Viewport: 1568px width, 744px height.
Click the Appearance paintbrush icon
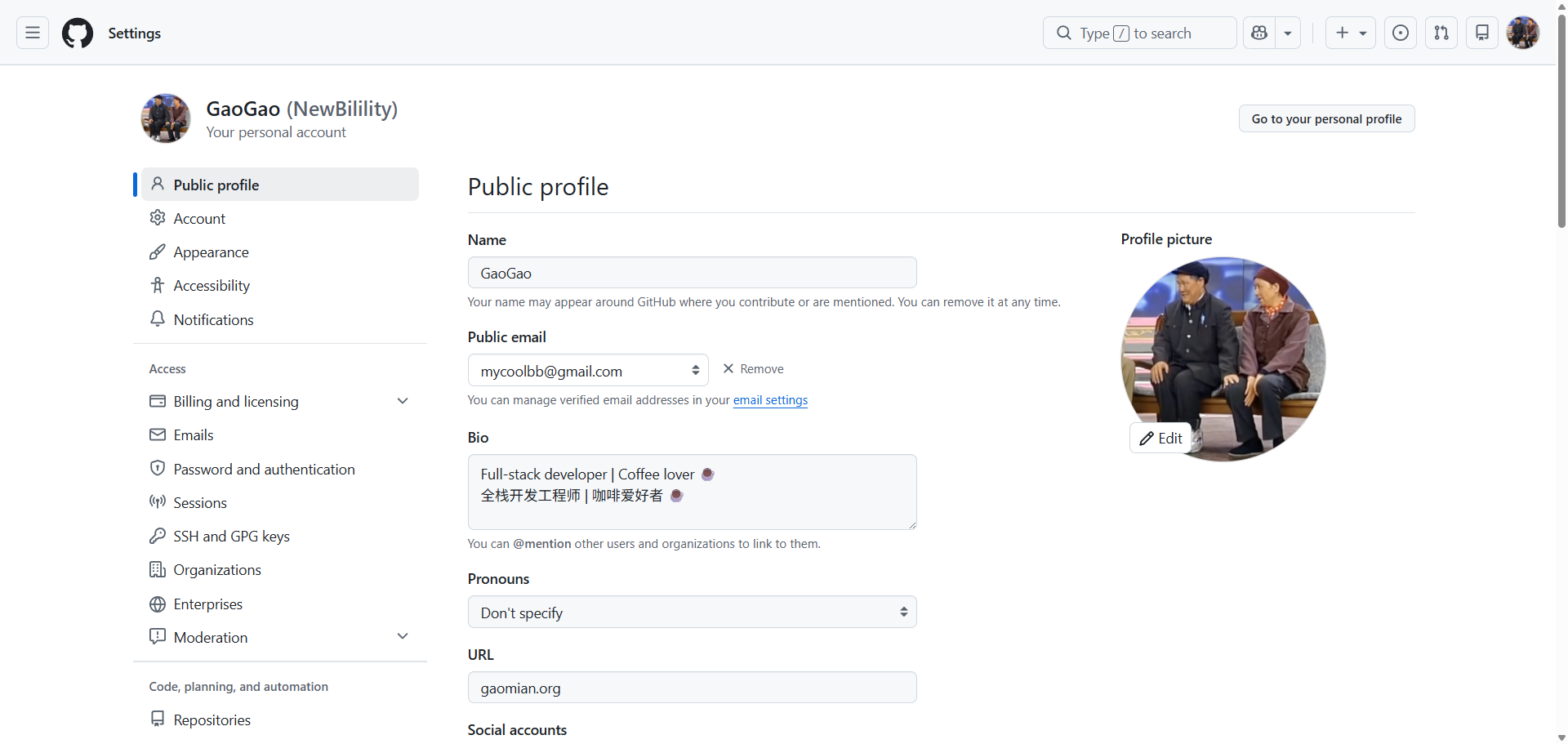[x=158, y=252]
